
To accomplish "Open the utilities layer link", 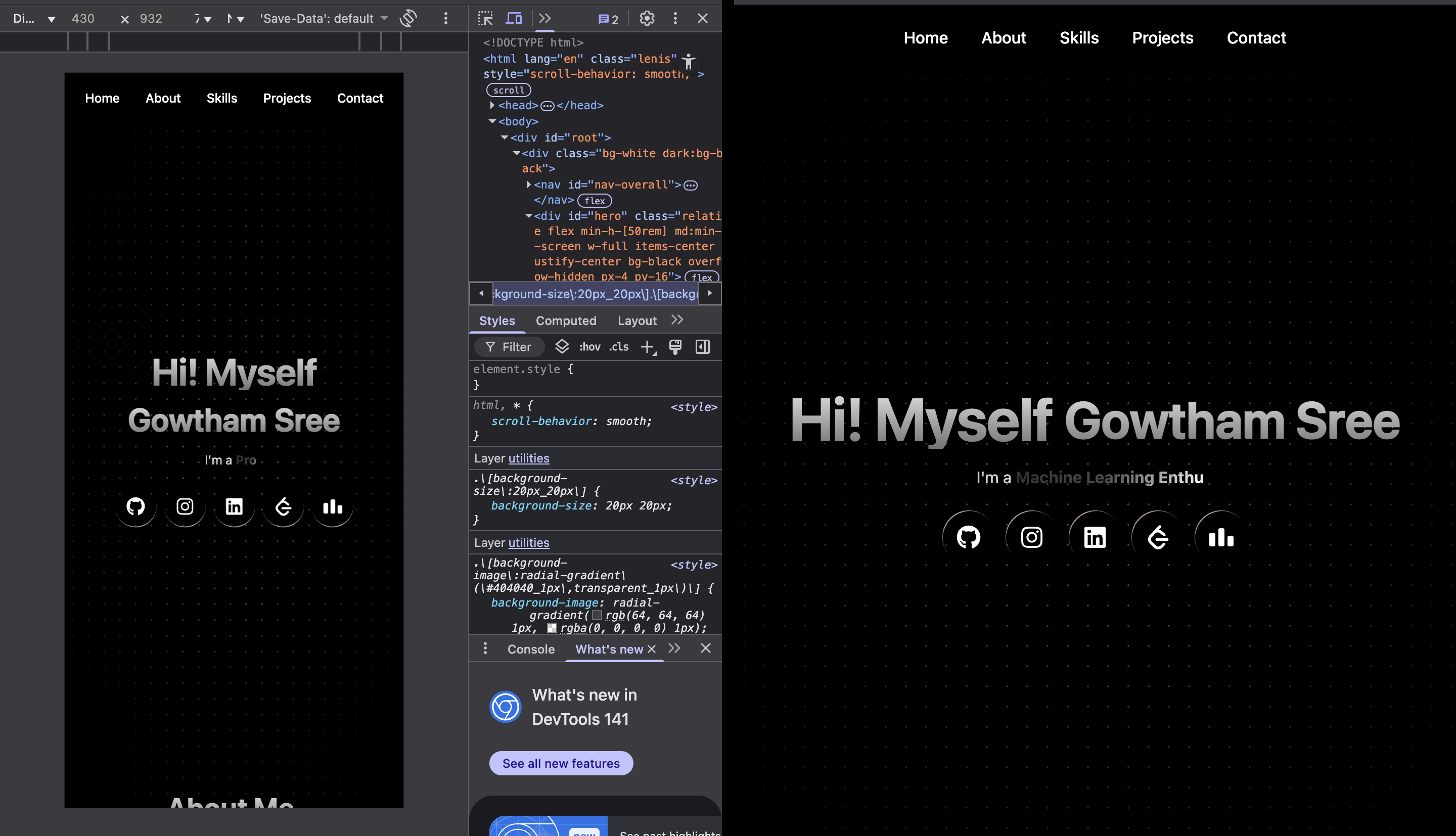I will pos(528,458).
